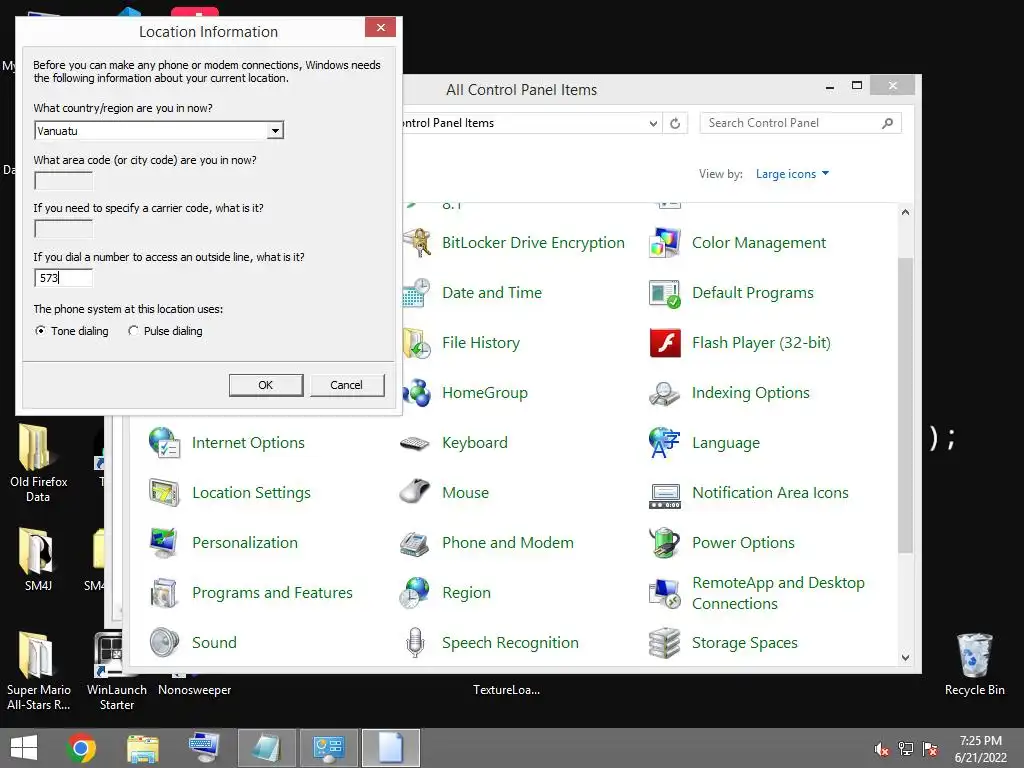
Task: Open File Explorer from the taskbar
Action: (x=142, y=748)
